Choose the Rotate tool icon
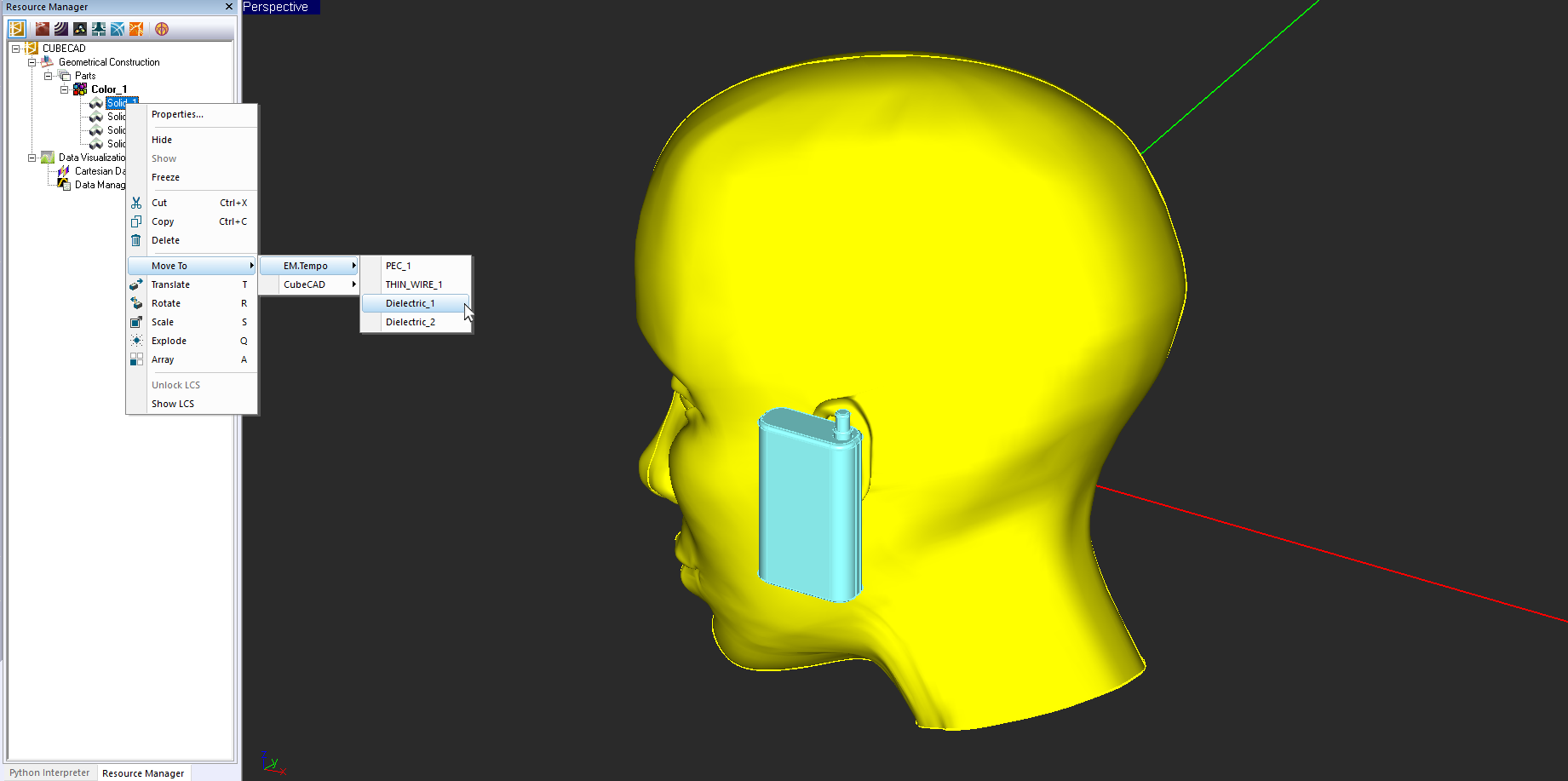The image size is (1568, 781). coord(136,303)
